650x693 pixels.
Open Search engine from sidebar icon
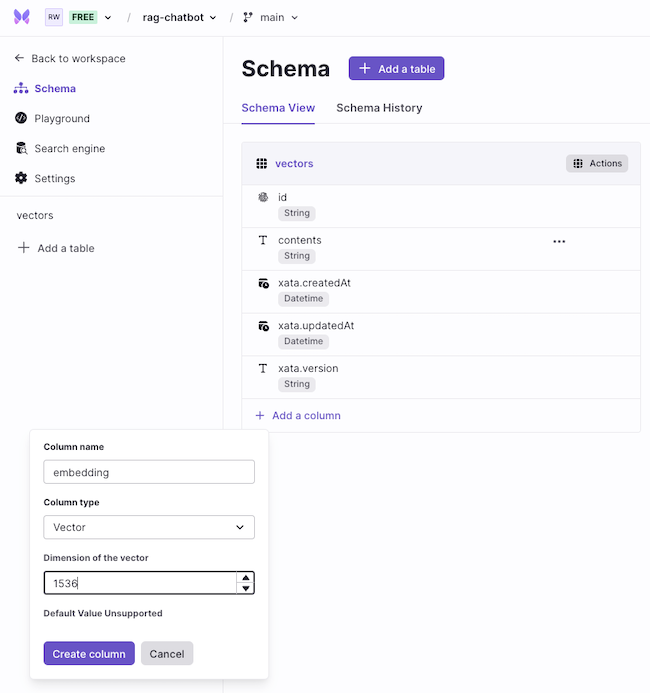point(21,148)
